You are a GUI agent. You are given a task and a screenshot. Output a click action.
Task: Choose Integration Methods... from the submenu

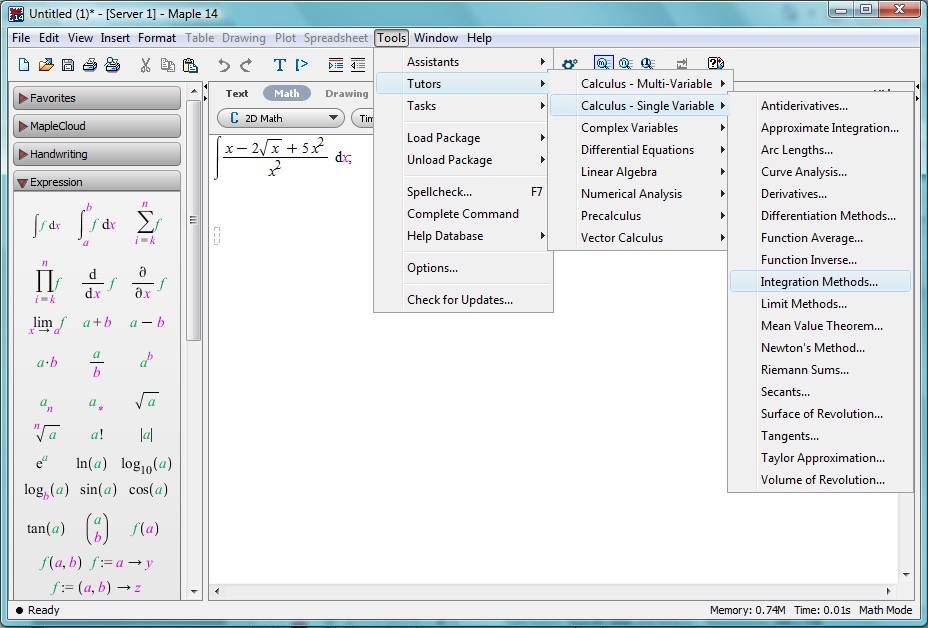tap(819, 282)
